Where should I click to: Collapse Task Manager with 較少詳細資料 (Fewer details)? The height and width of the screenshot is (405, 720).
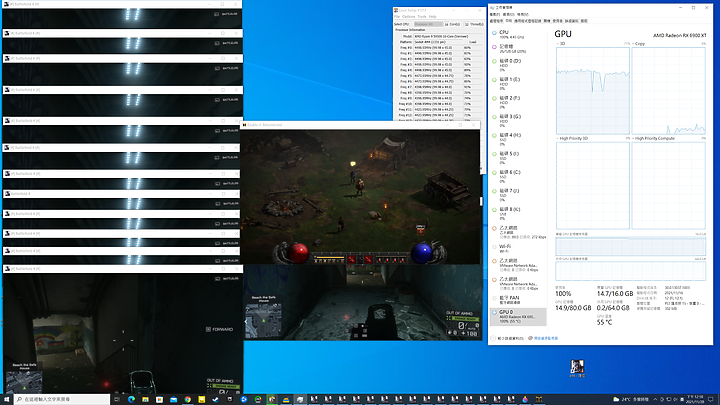pyautogui.click(x=507, y=338)
